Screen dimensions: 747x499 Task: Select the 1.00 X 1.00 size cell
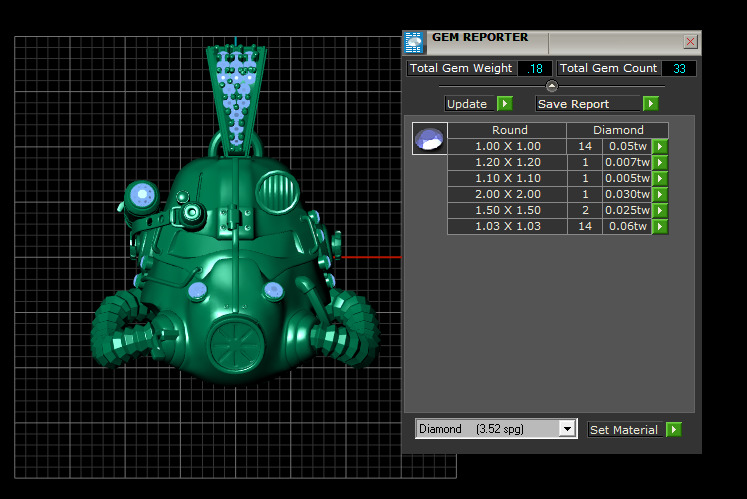coord(507,146)
